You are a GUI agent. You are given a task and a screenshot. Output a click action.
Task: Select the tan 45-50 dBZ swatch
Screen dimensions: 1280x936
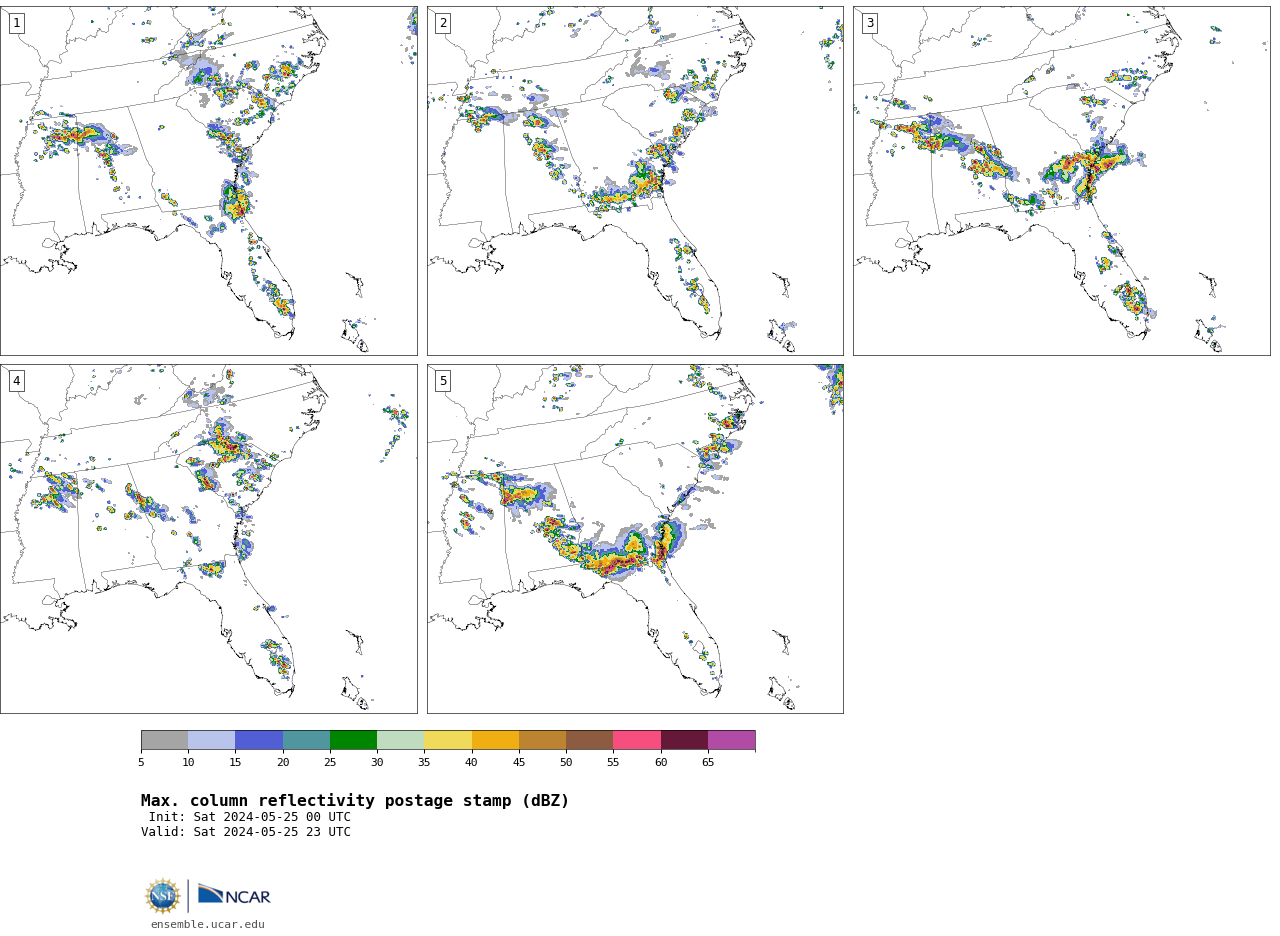point(542,740)
